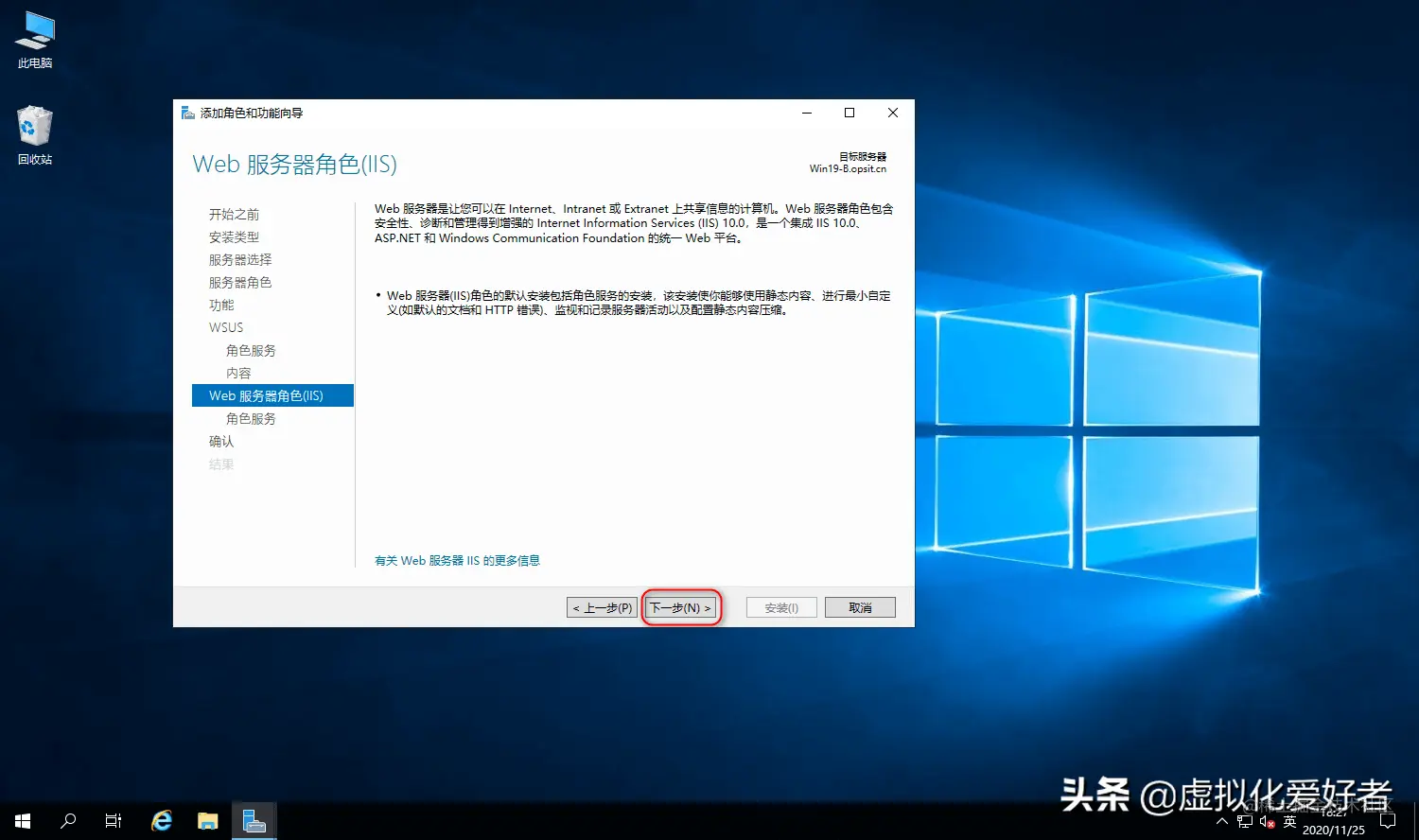Open the Action Center notification icon
The image size is (1419, 840).
point(1388,821)
